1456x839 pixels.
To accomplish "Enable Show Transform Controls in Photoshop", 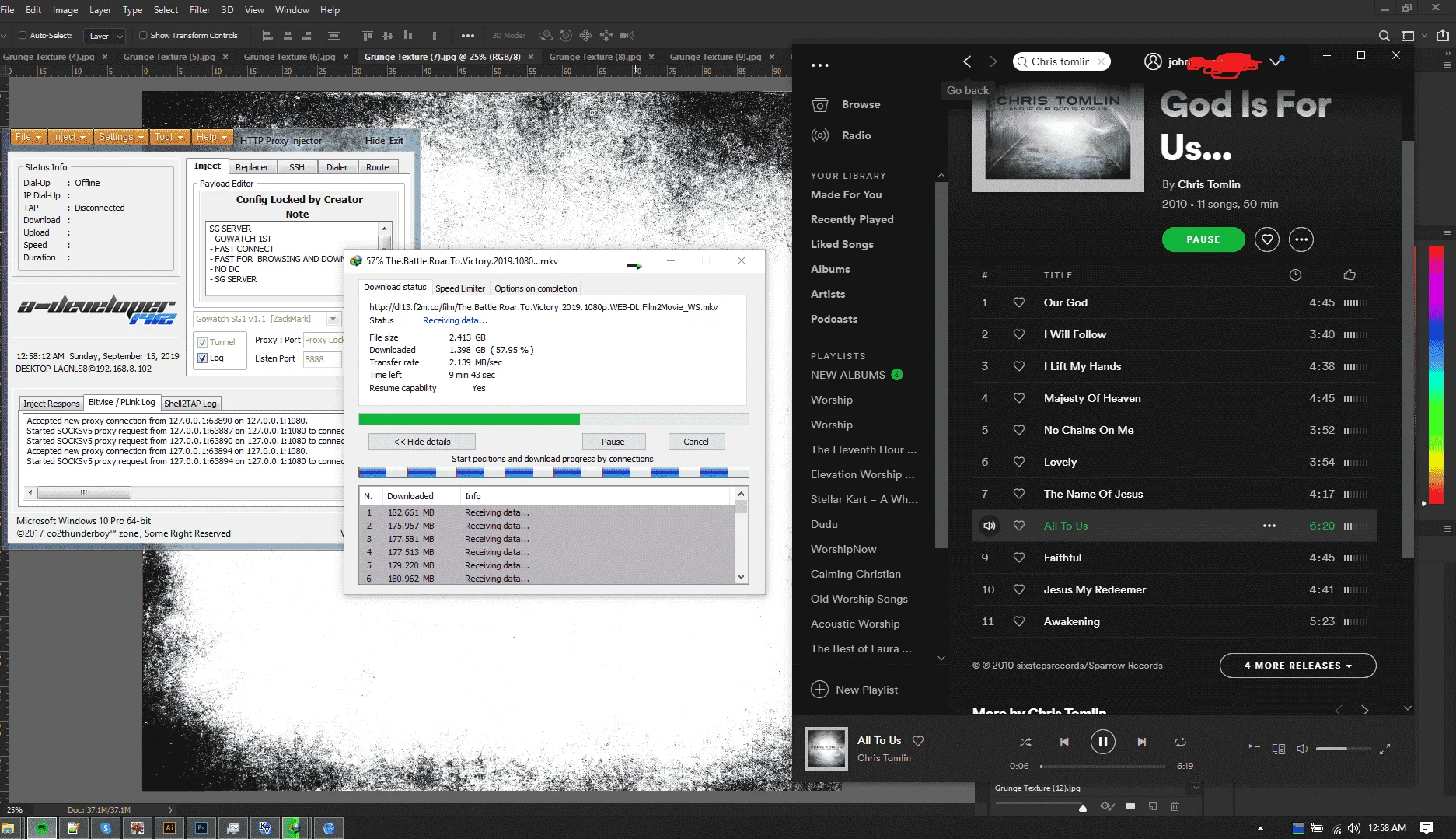I will pyautogui.click(x=143, y=35).
